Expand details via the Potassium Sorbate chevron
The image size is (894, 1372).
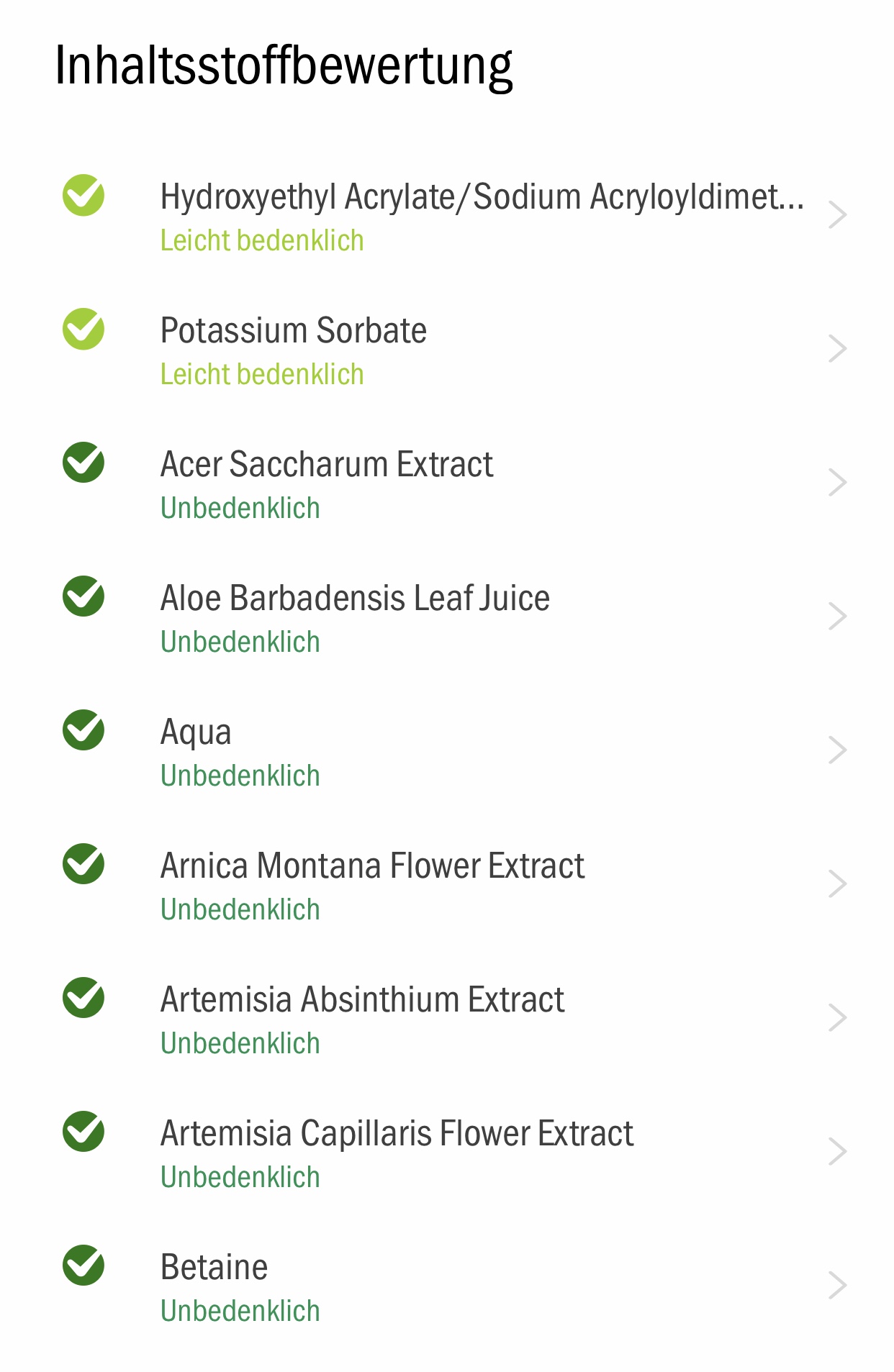point(837,349)
